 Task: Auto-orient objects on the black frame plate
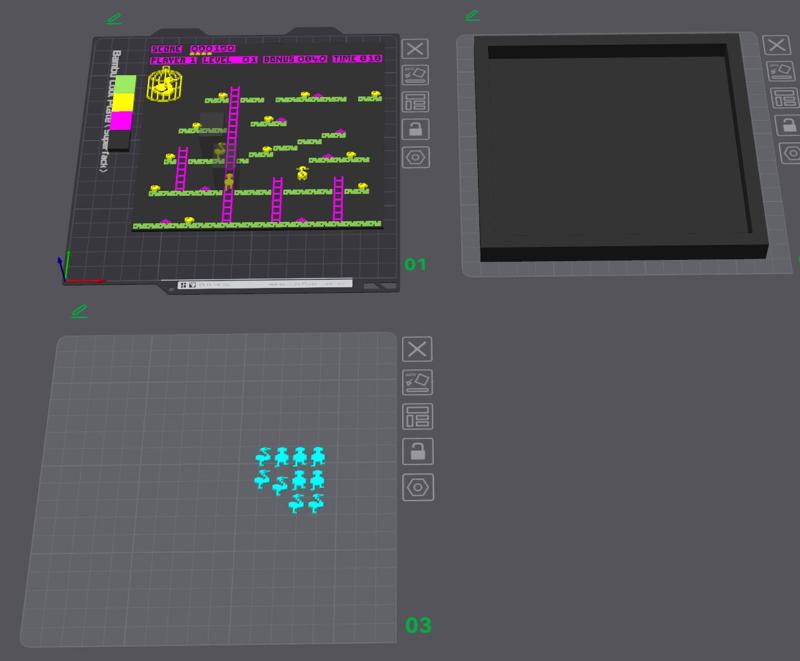(781, 71)
